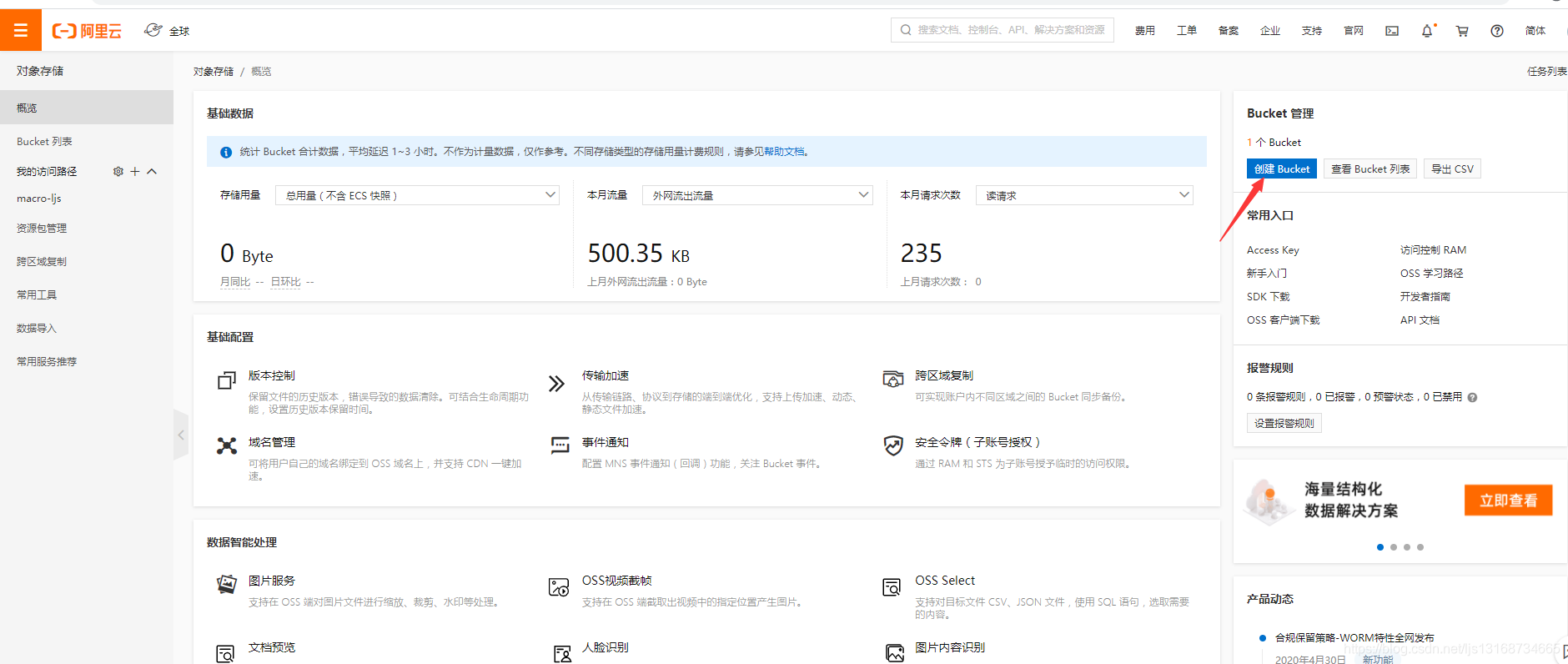Click the 立即查看 orange button

(x=1508, y=501)
